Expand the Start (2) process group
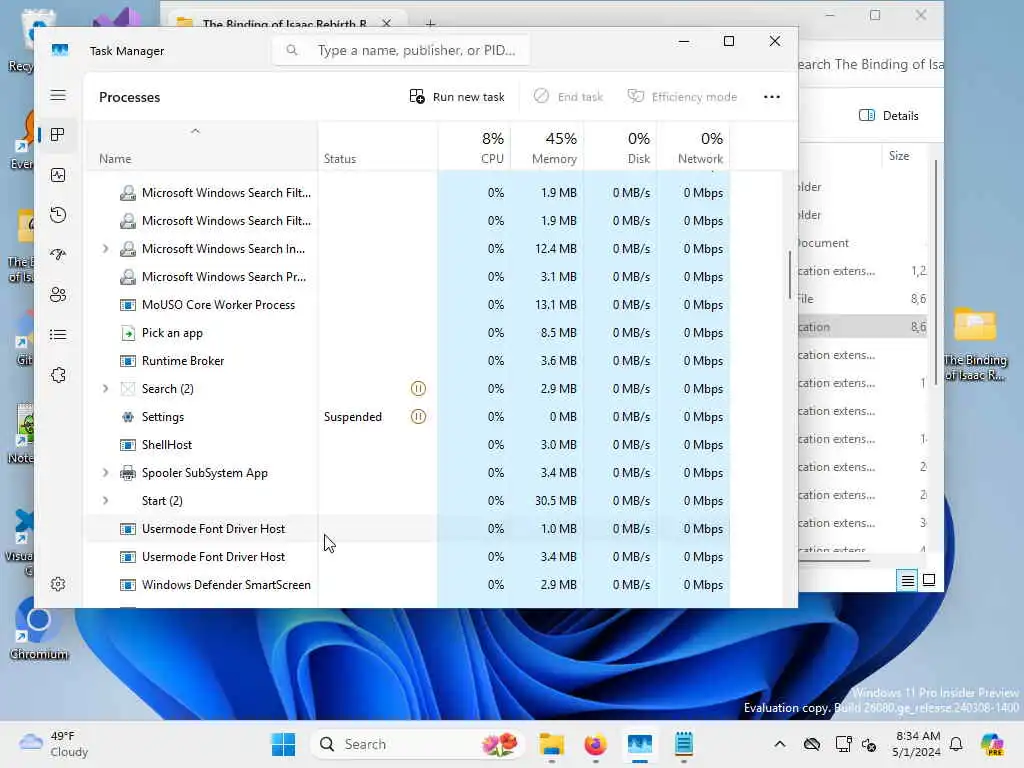The image size is (1024, 768). [105, 501]
